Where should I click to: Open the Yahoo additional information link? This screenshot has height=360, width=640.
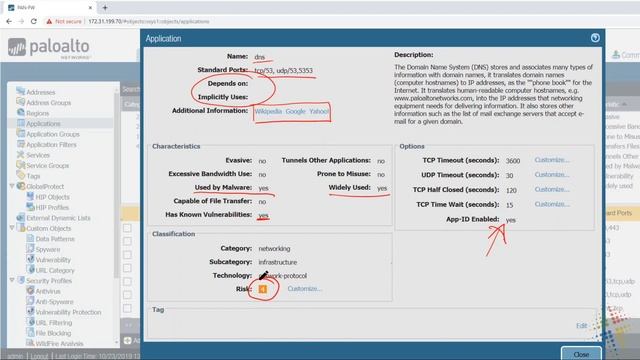click(319, 111)
